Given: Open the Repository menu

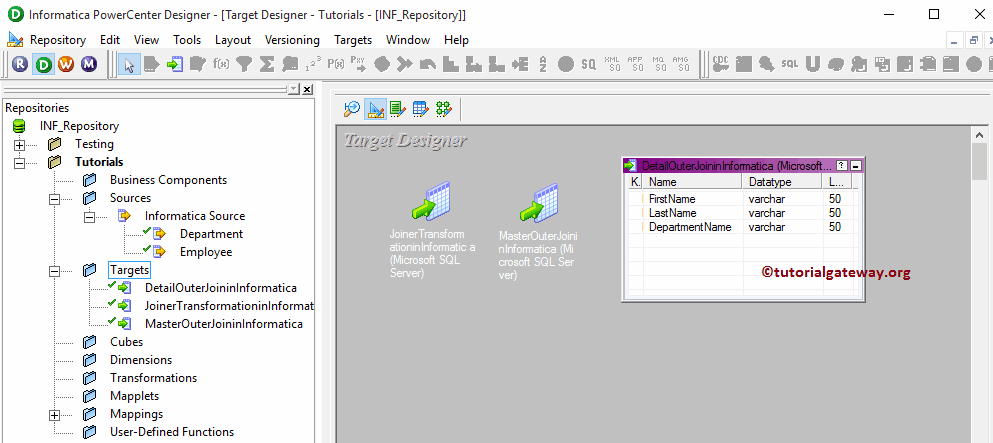Looking at the screenshot, I should click(58, 40).
